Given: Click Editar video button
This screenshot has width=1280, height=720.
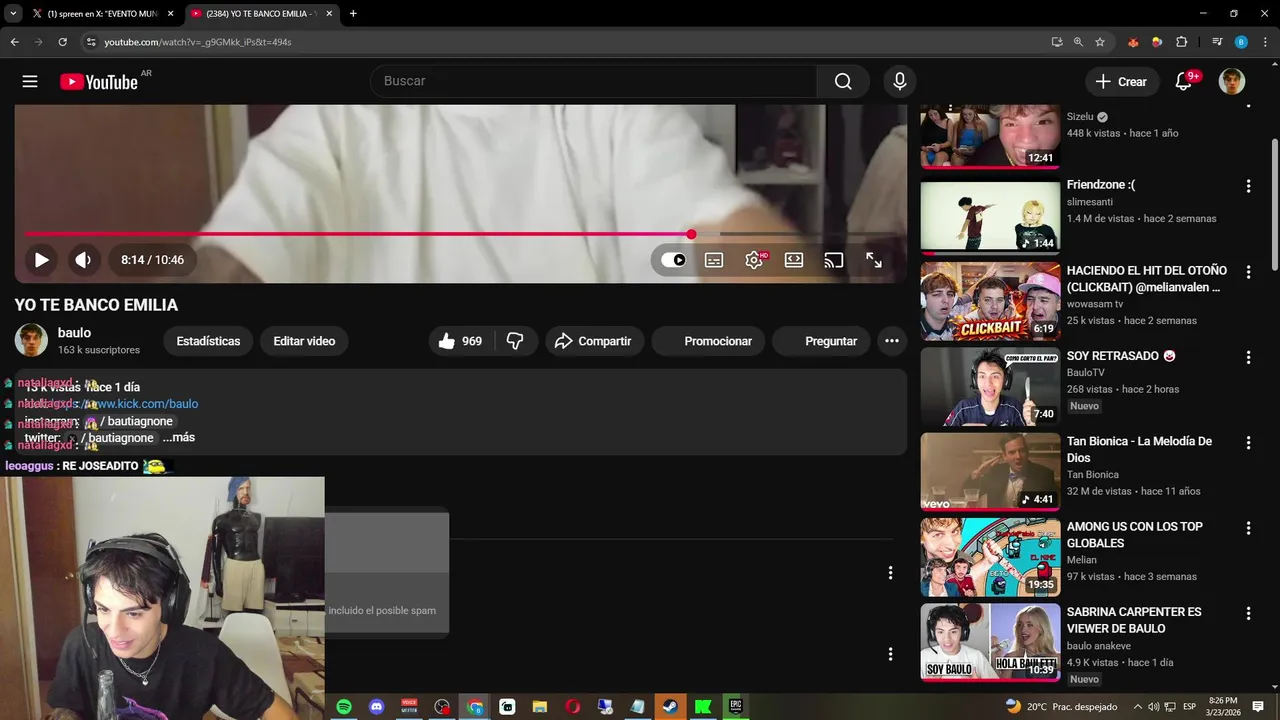Looking at the screenshot, I should (304, 341).
